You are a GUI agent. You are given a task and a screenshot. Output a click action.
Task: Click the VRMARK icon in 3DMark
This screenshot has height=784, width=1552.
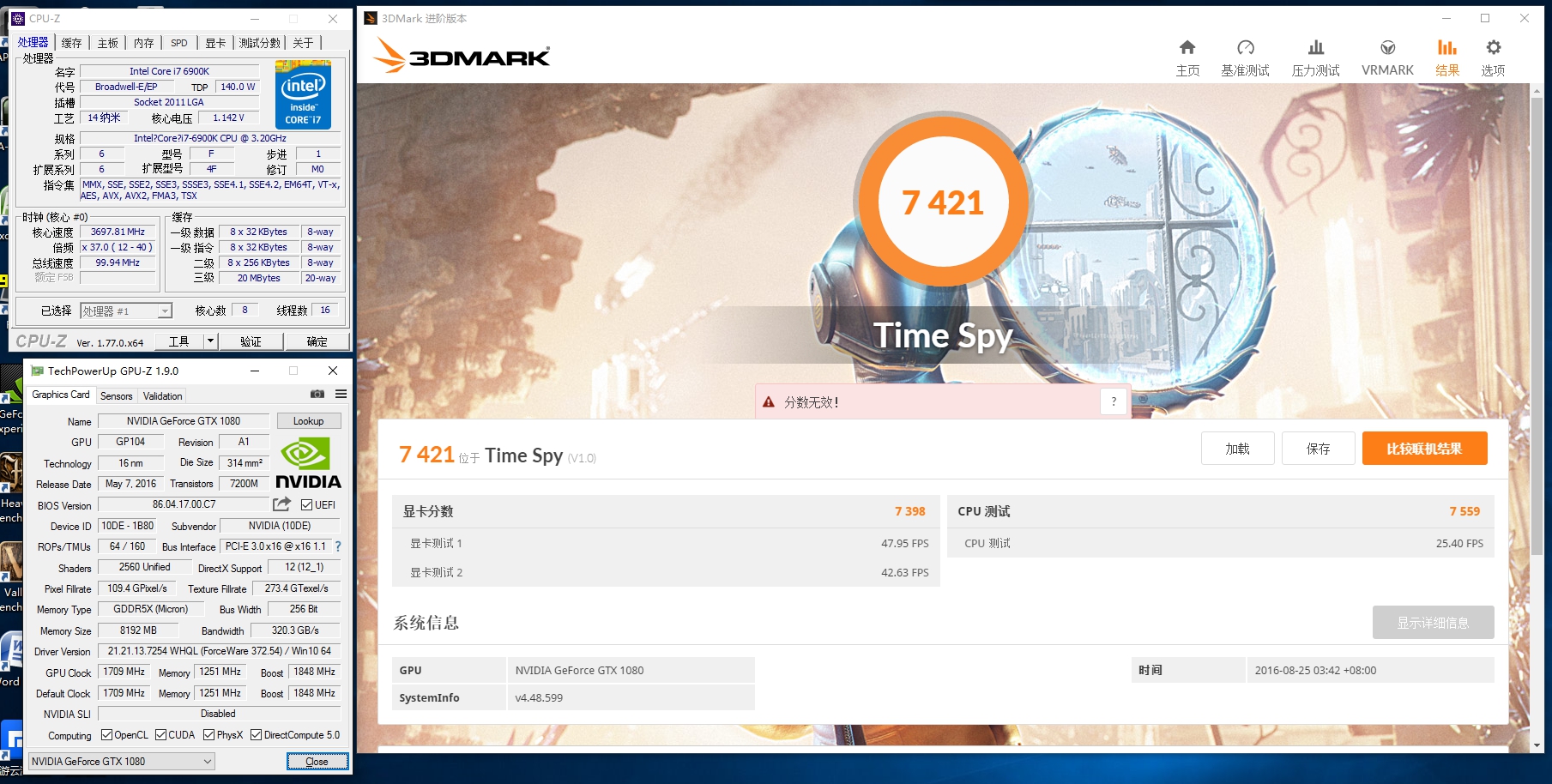1386,49
